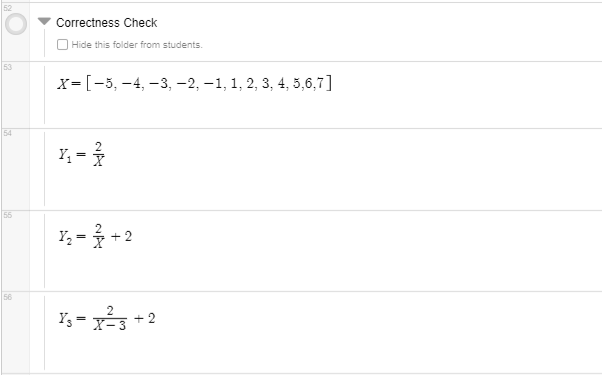The width and height of the screenshot is (602, 375).
Task: Click row number 54 in the gutter
Action: pyautogui.click(x=8, y=133)
